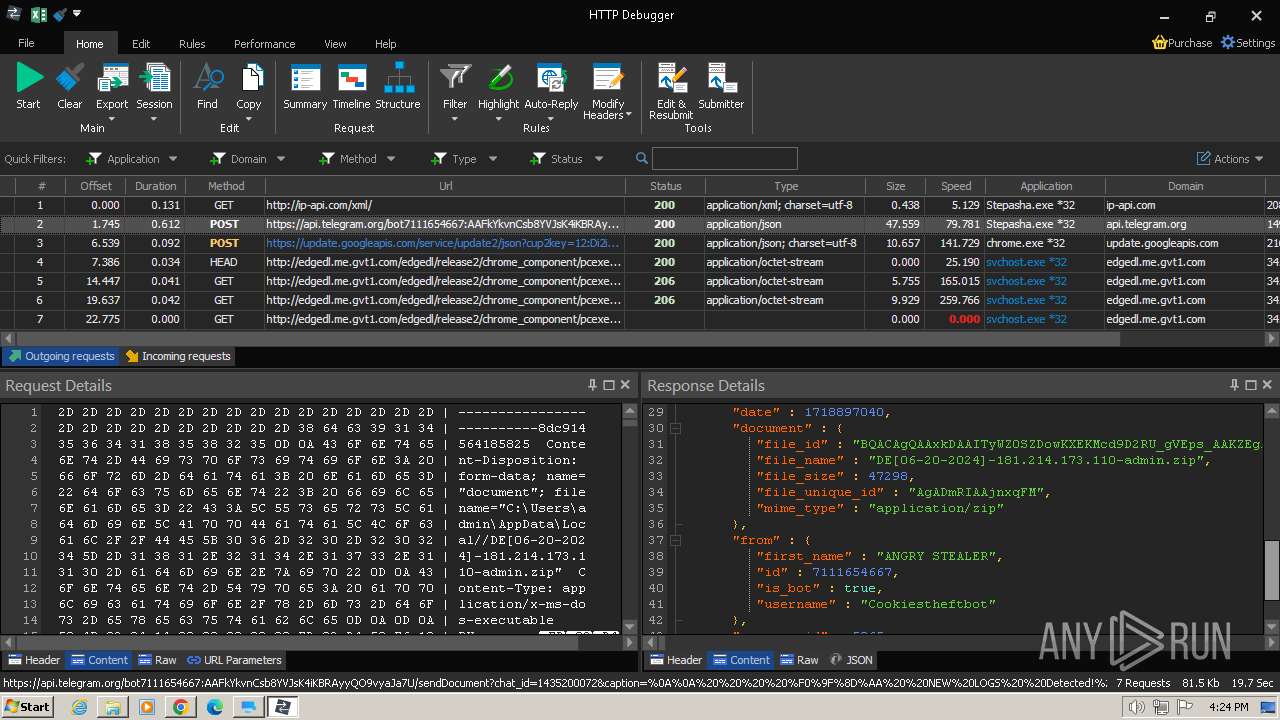Close the Request Details panel

pyautogui.click(x=626, y=385)
